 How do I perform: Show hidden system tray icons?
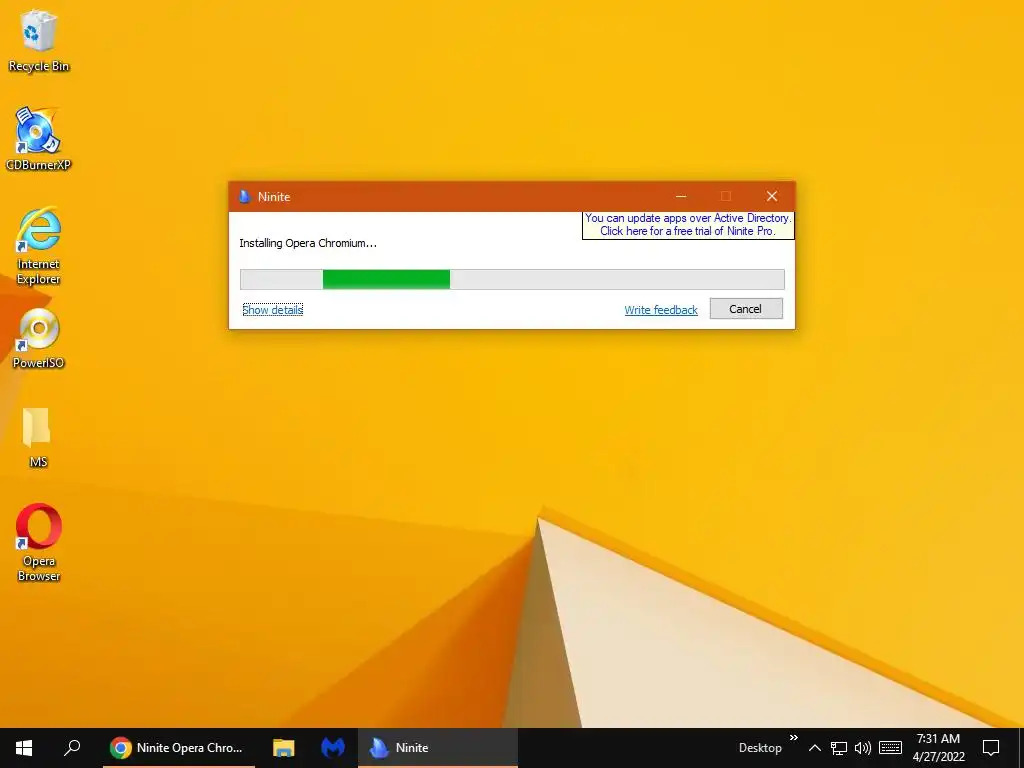point(814,748)
